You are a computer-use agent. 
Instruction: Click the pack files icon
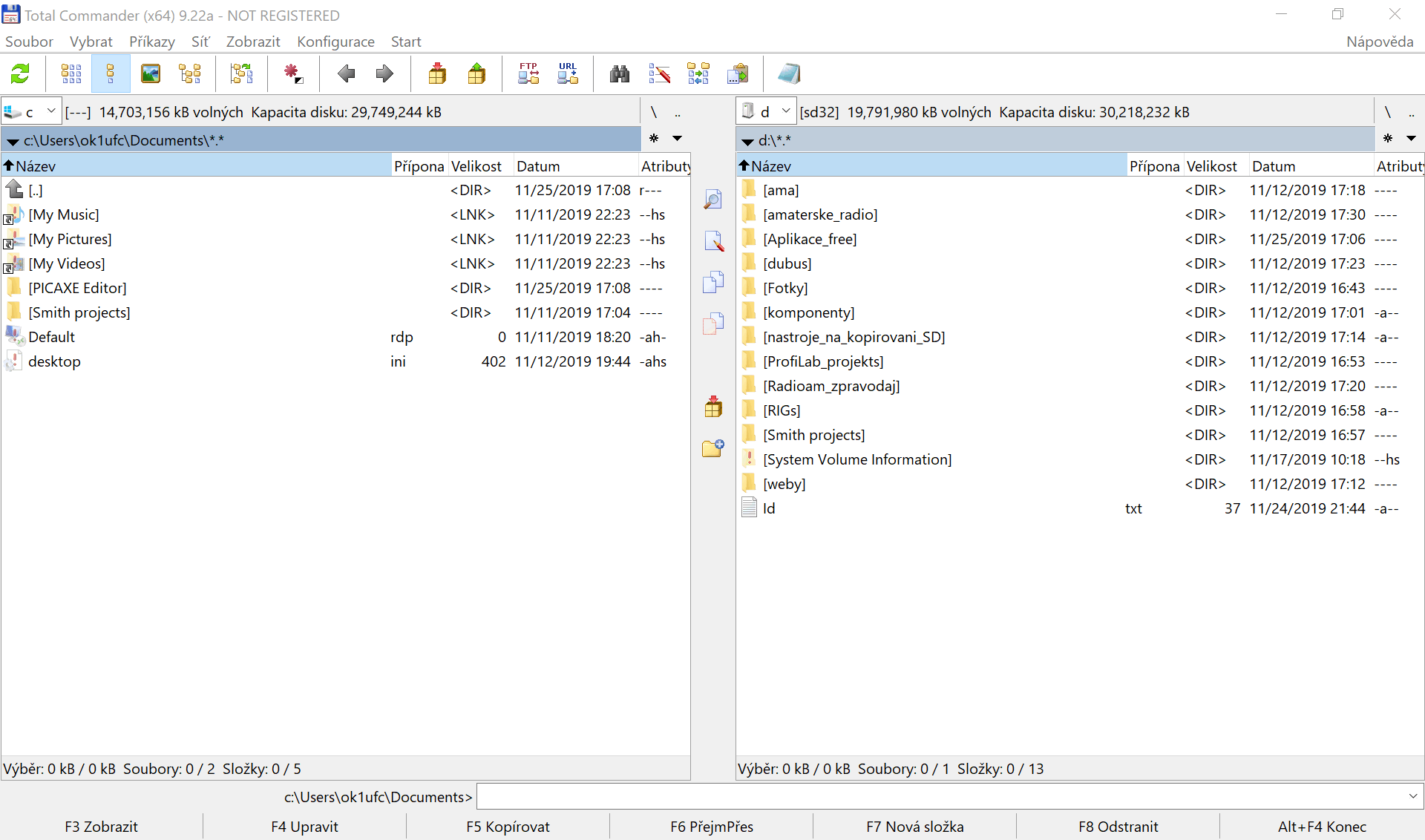[437, 73]
